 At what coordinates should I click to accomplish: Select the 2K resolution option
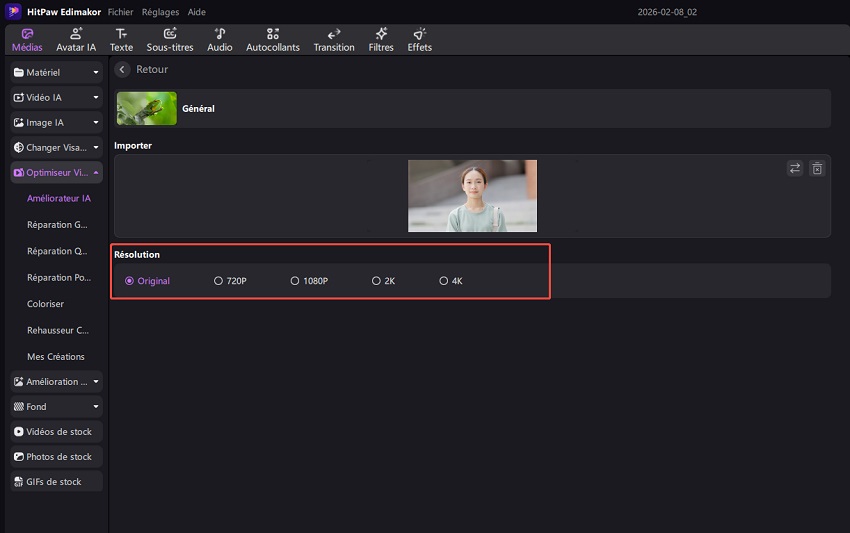[383, 281]
